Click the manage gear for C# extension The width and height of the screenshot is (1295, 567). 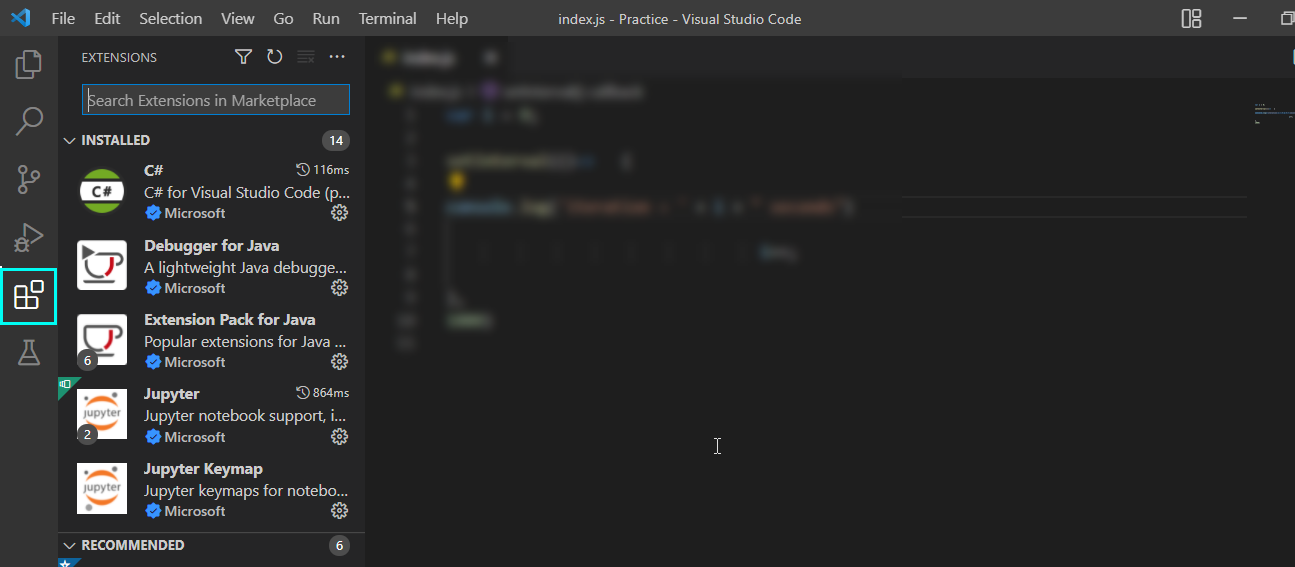pyautogui.click(x=339, y=213)
